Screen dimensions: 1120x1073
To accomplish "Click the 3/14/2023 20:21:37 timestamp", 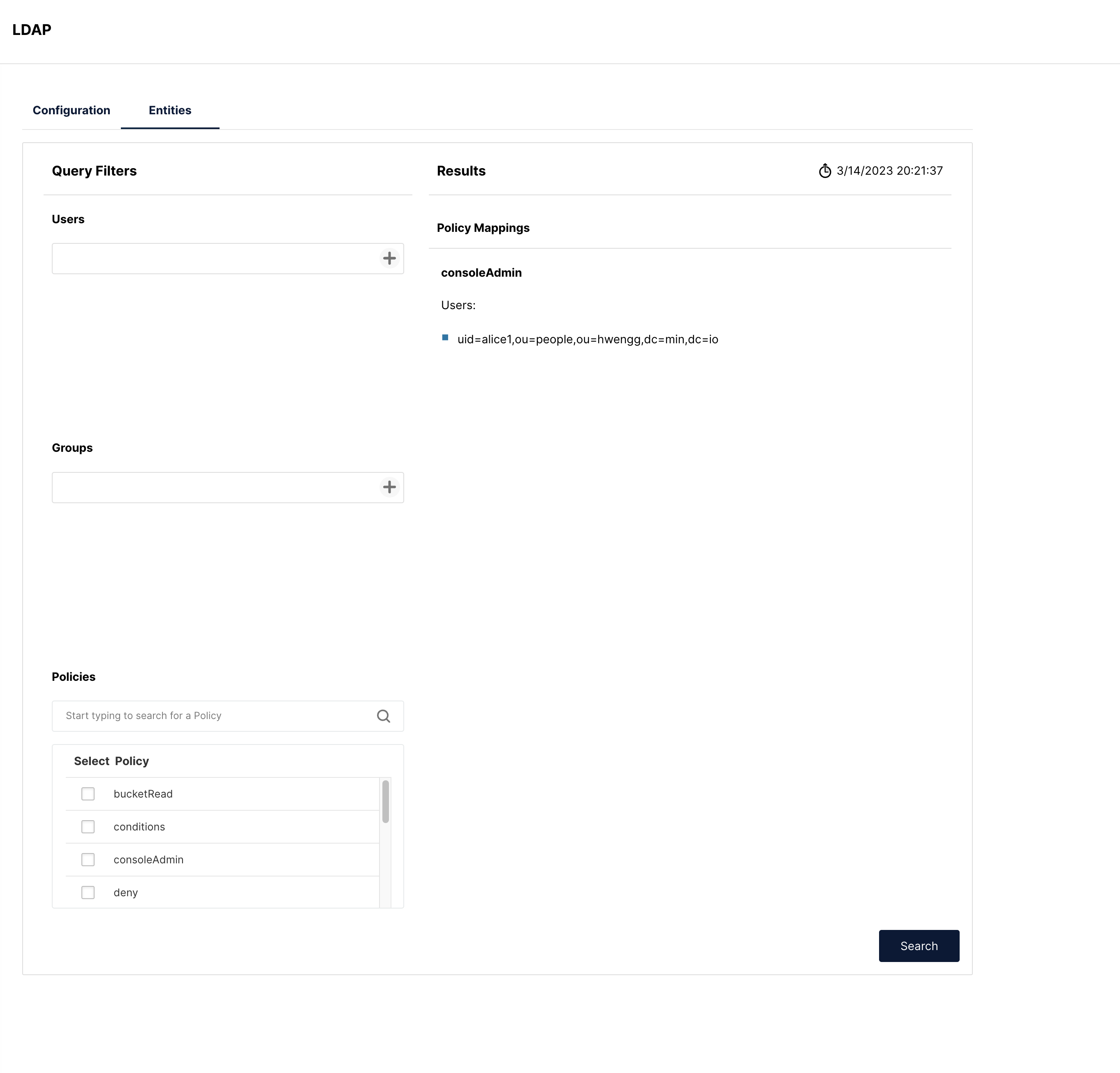I will pos(890,171).
